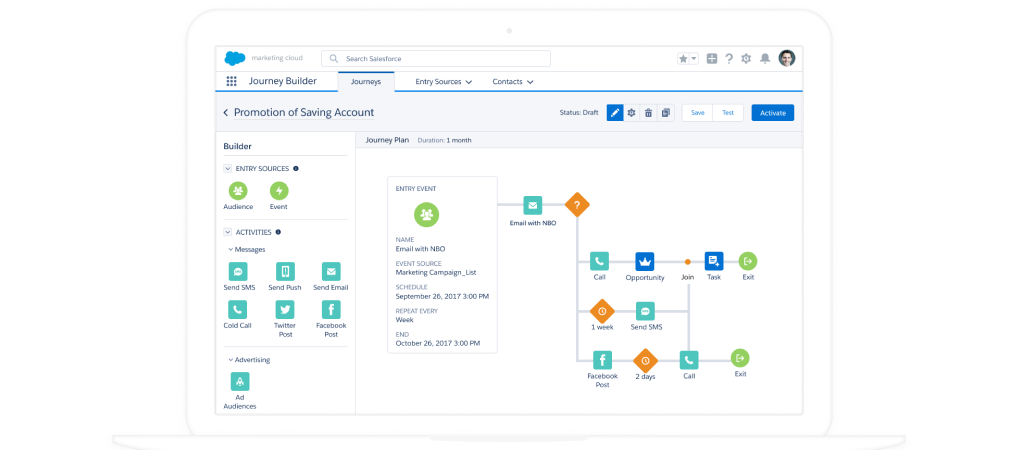Collapse the Advertising subsection
This screenshot has height=450, width=1018.
click(230, 360)
